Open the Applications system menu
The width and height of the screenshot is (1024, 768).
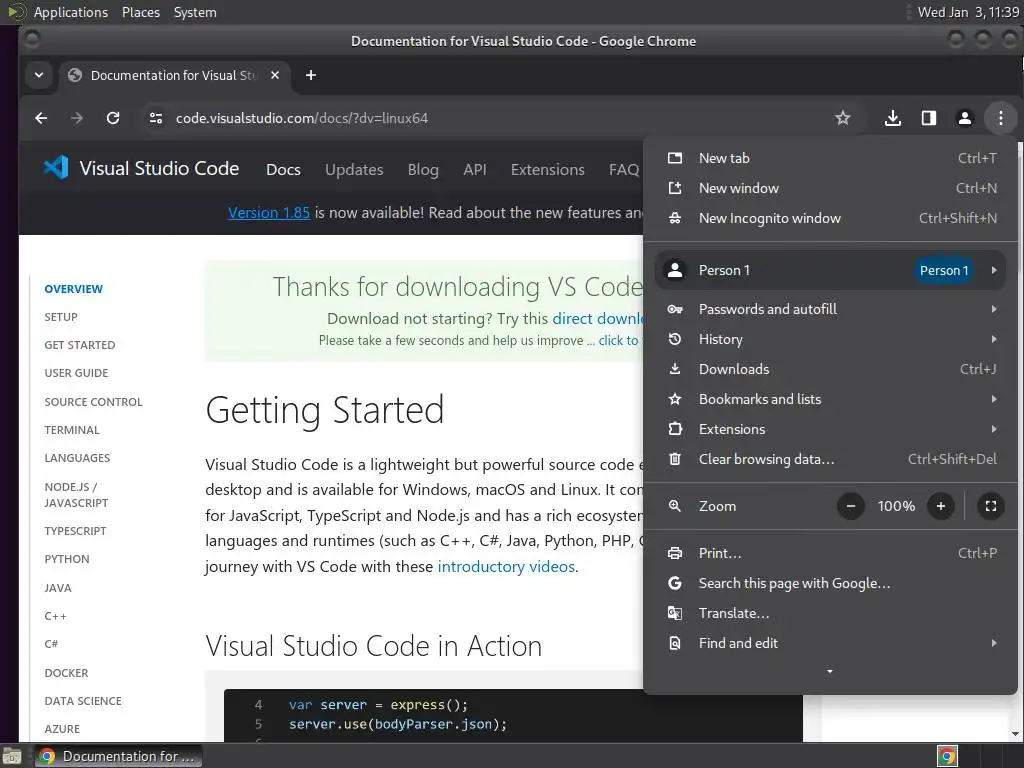[71, 12]
